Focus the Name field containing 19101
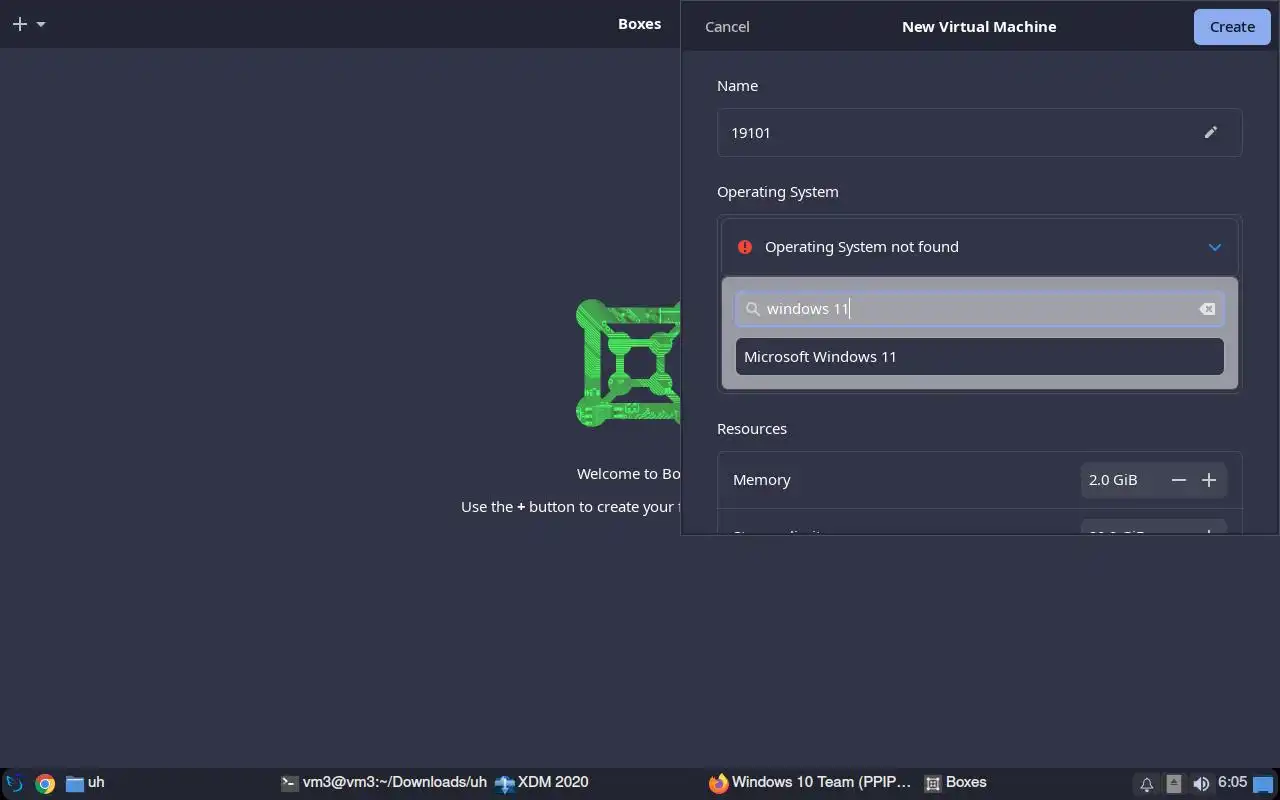Image resolution: width=1280 pixels, height=800 pixels. click(979, 132)
